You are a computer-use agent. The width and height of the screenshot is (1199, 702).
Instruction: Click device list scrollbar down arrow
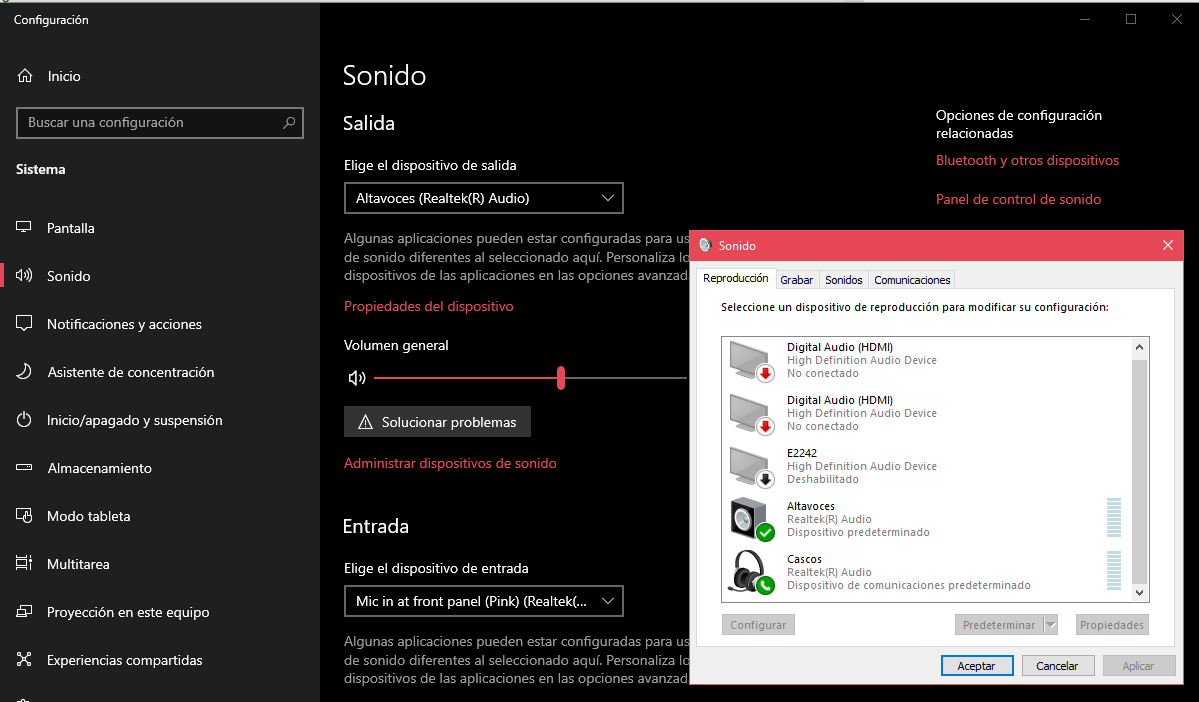tap(1139, 593)
